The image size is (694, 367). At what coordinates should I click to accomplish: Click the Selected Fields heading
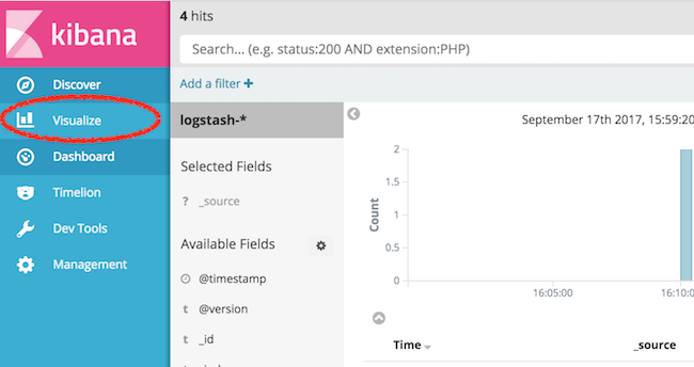226,166
